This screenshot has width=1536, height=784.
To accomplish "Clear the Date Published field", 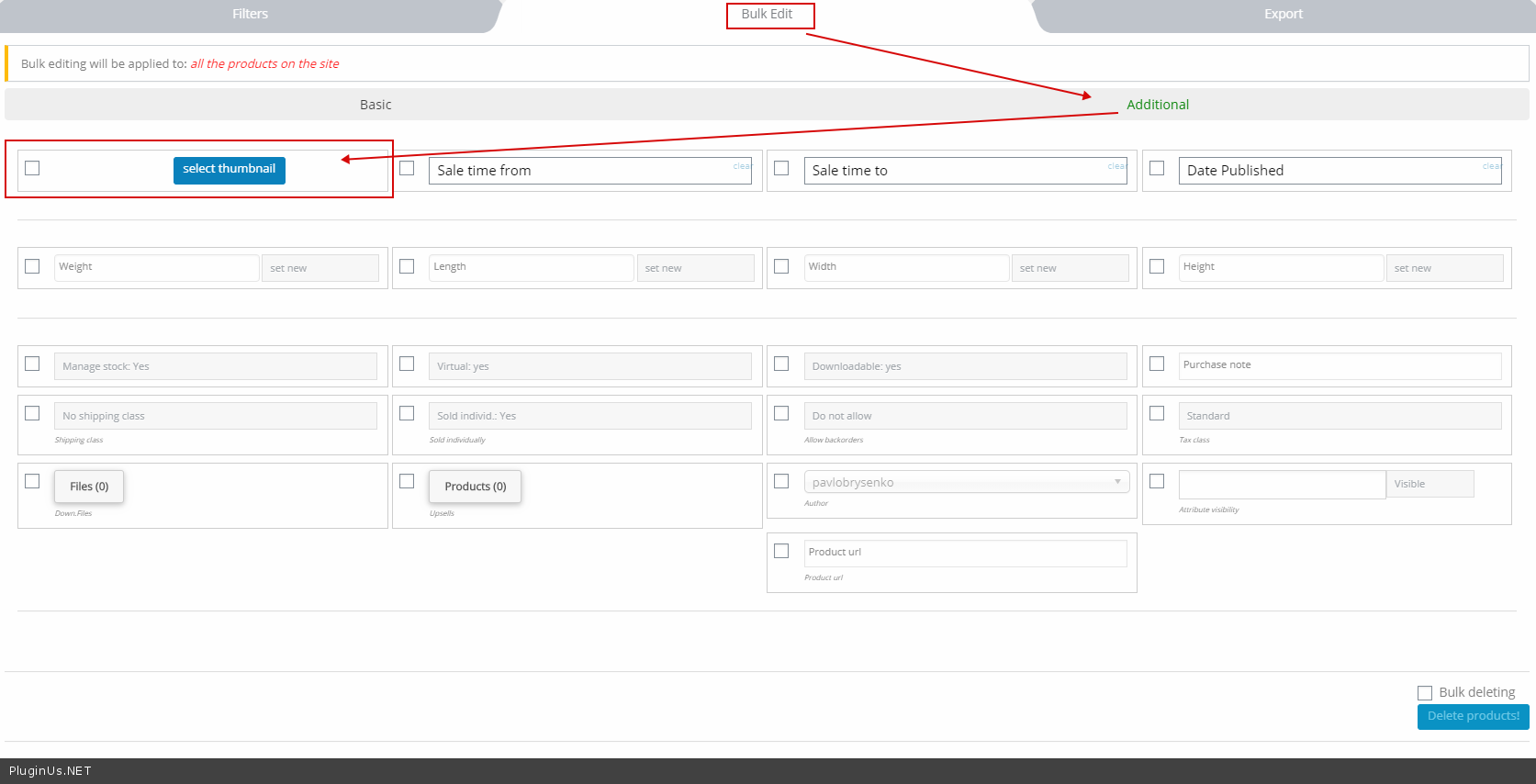I will tap(1491, 166).
